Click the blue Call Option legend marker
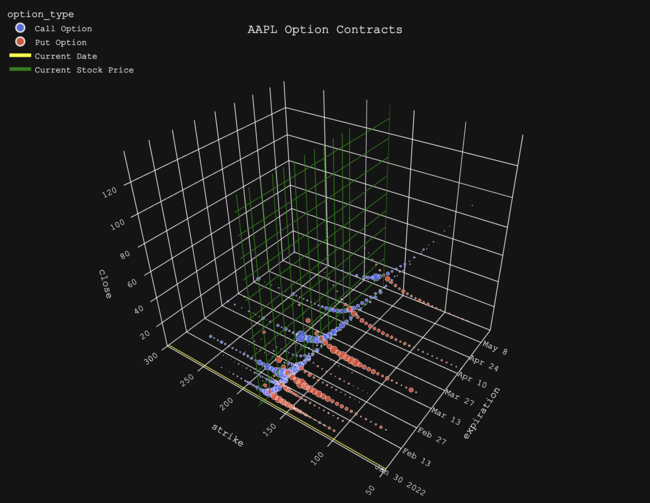 point(20,28)
